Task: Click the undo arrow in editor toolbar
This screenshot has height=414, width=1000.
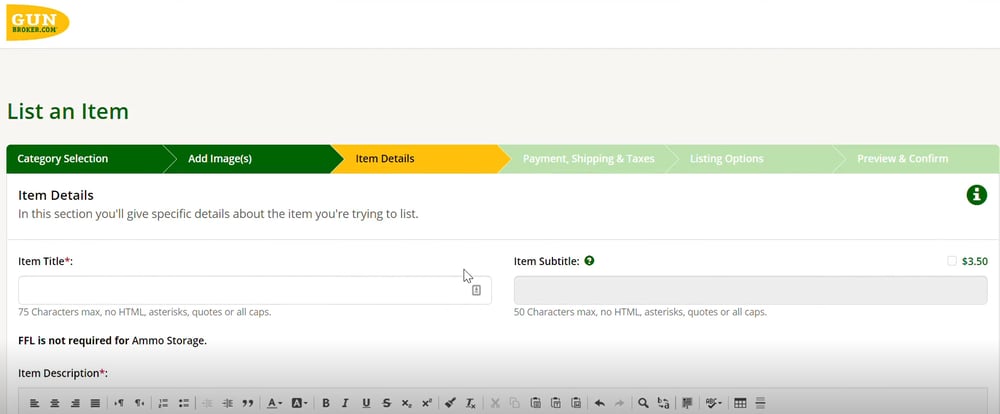Action: (599, 403)
